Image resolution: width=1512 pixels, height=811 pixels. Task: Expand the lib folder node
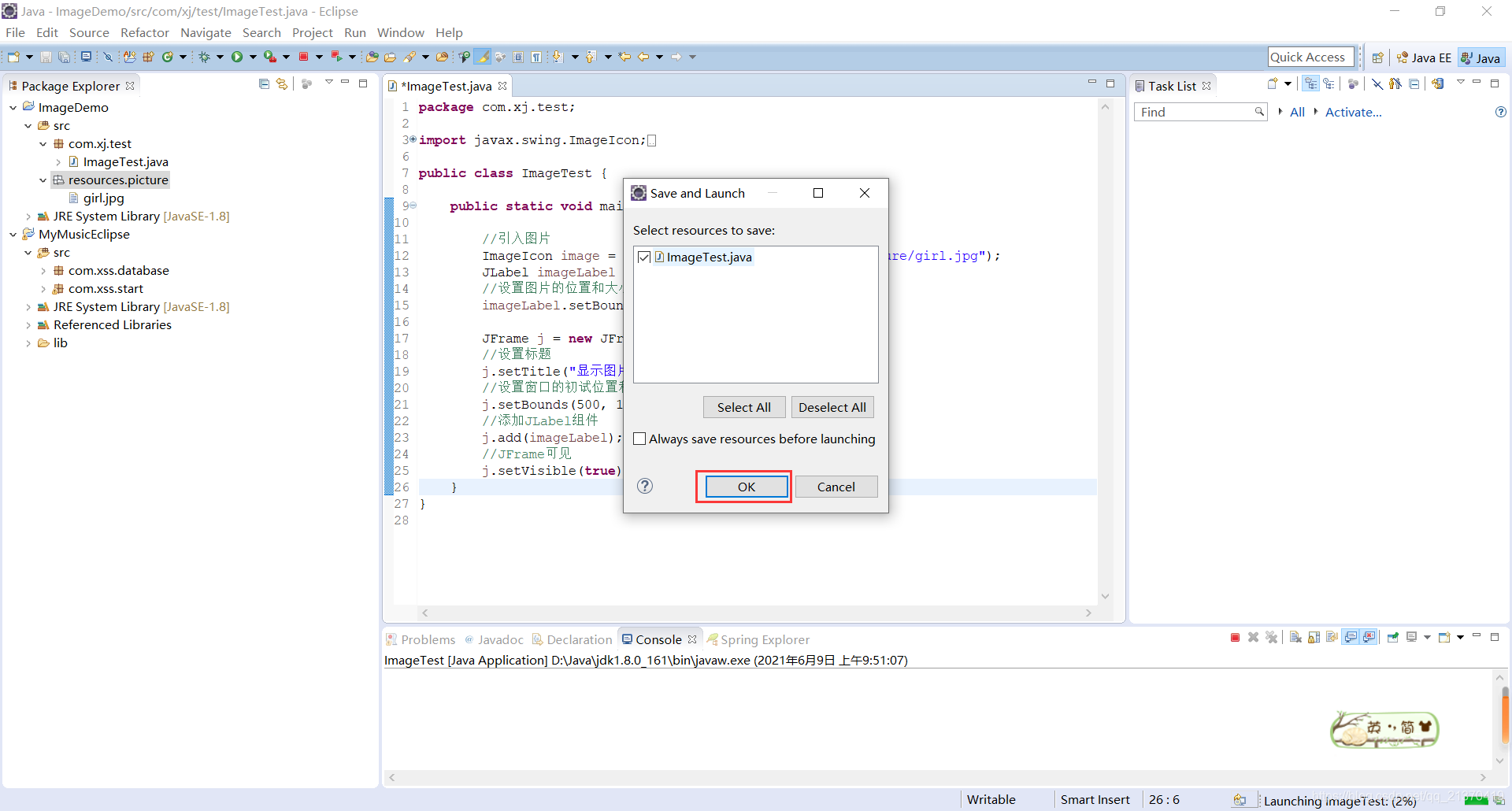coord(28,343)
